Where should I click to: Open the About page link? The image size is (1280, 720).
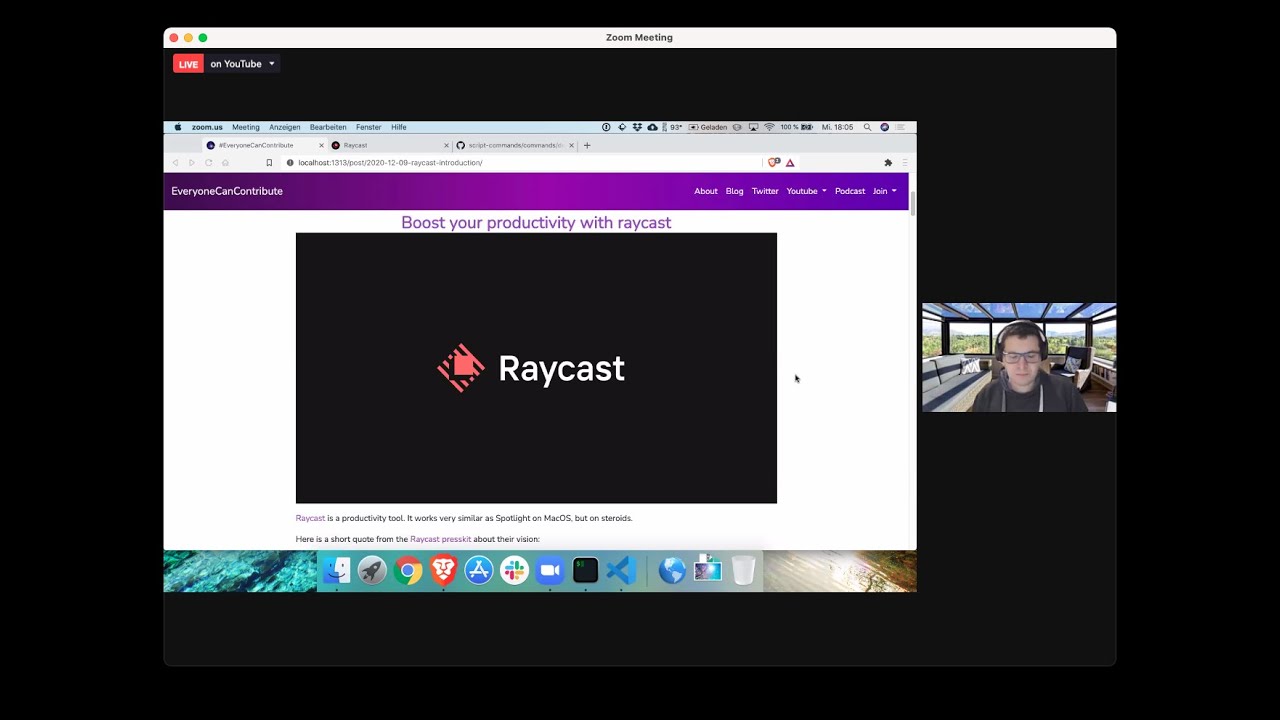point(706,191)
